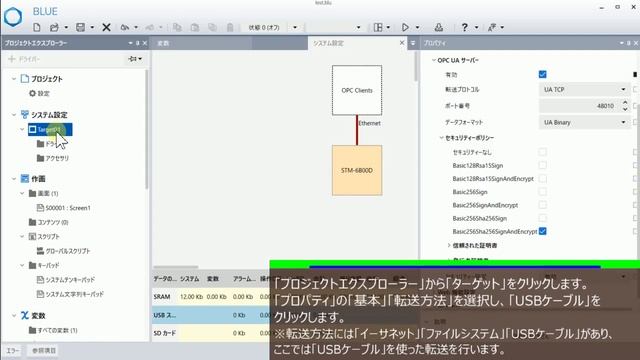Click the BLUE hexagon application logo
The image size is (640, 360).
click(x=13, y=17)
